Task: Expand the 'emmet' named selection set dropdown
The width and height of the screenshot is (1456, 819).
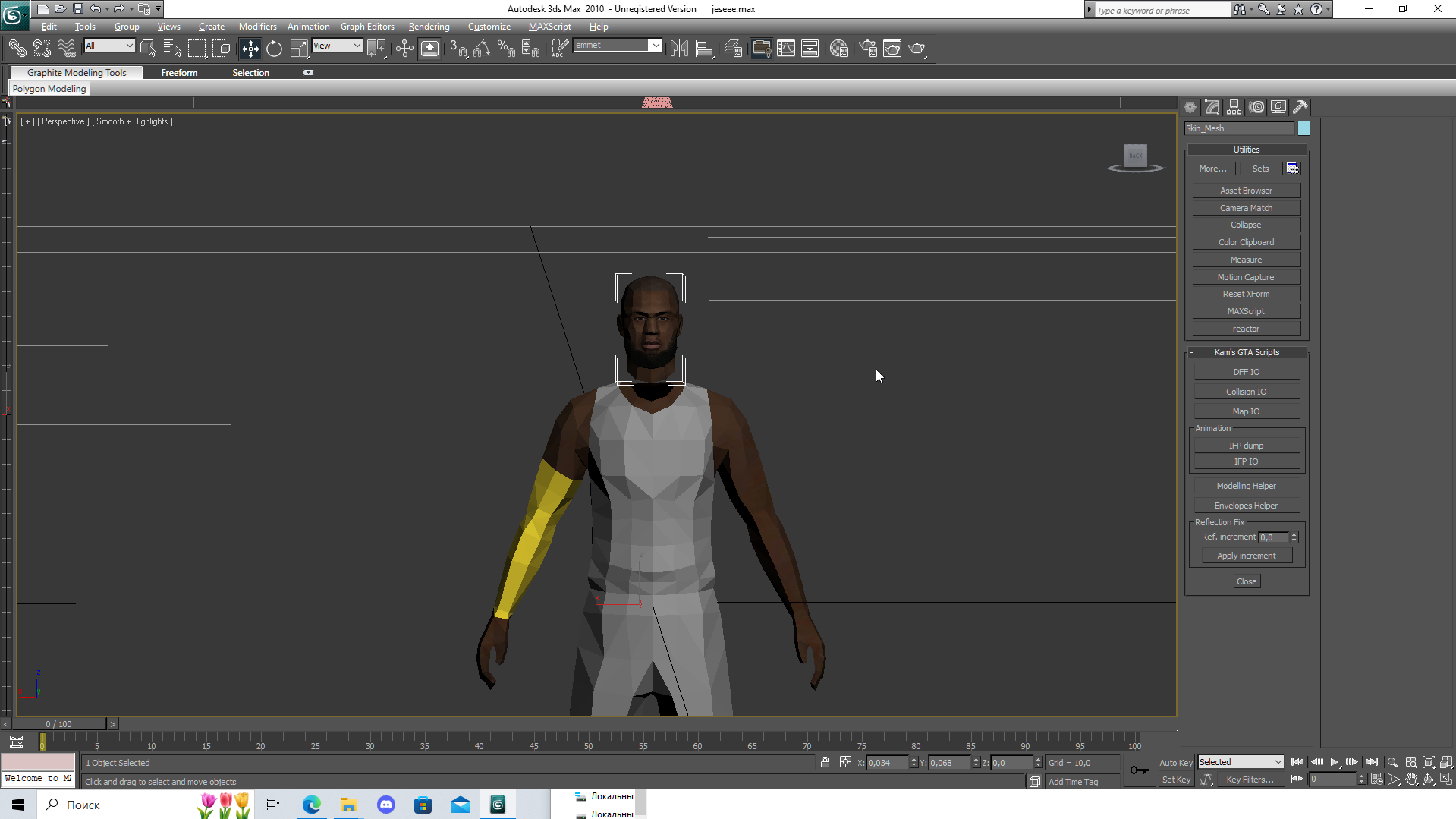Action: click(x=655, y=46)
